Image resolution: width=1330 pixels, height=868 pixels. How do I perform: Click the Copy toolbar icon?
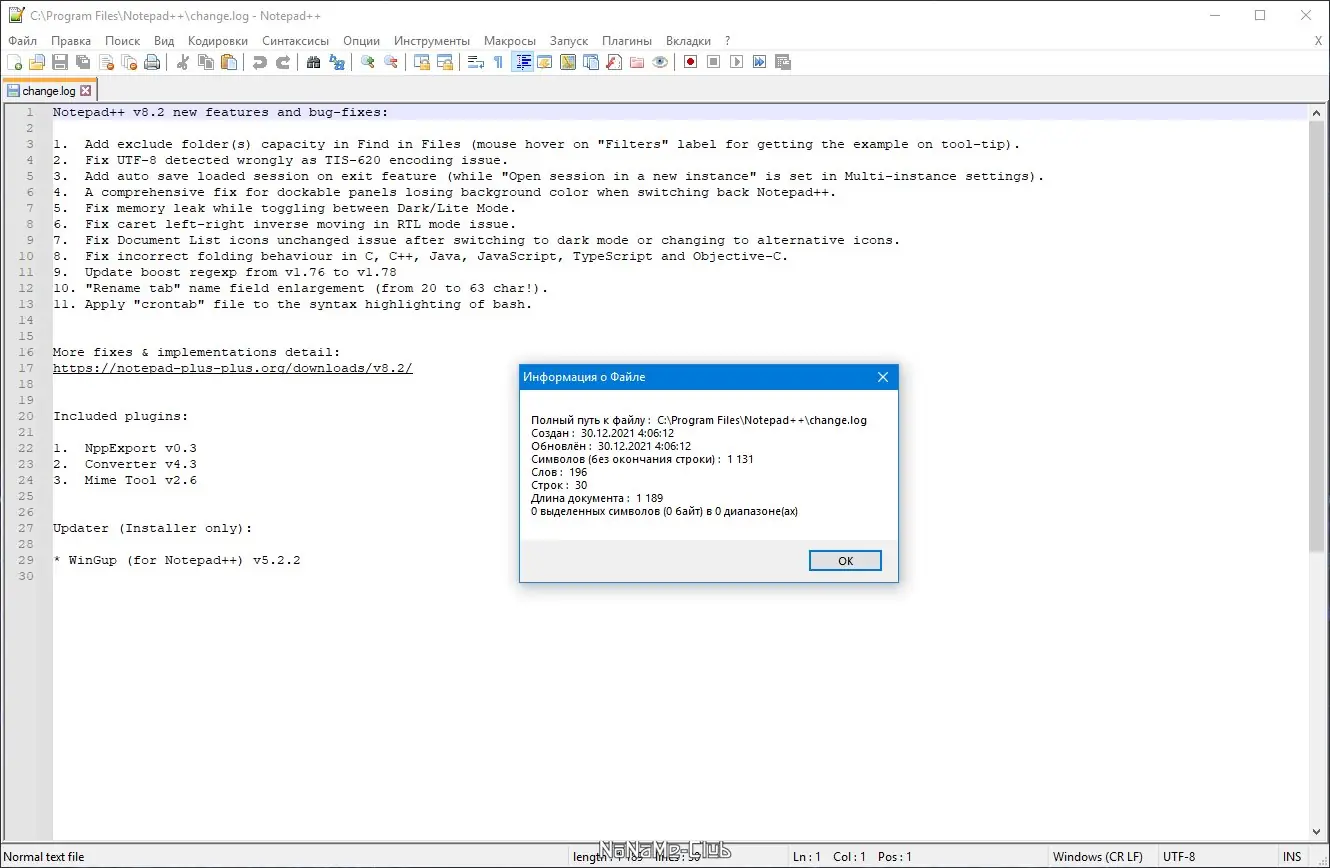point(206,62)
